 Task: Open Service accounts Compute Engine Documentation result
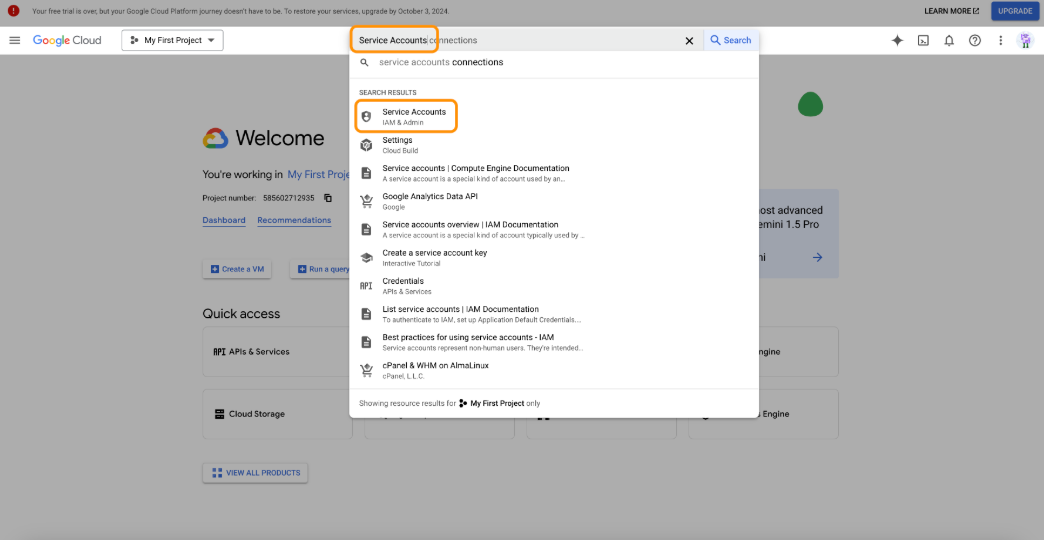(554, 173)
